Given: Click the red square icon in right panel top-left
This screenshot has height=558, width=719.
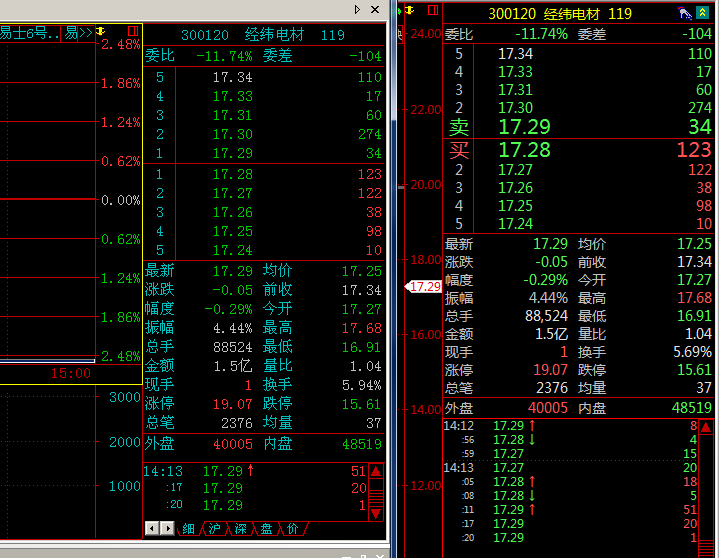Looking at the screenshot, I should 431,10.
